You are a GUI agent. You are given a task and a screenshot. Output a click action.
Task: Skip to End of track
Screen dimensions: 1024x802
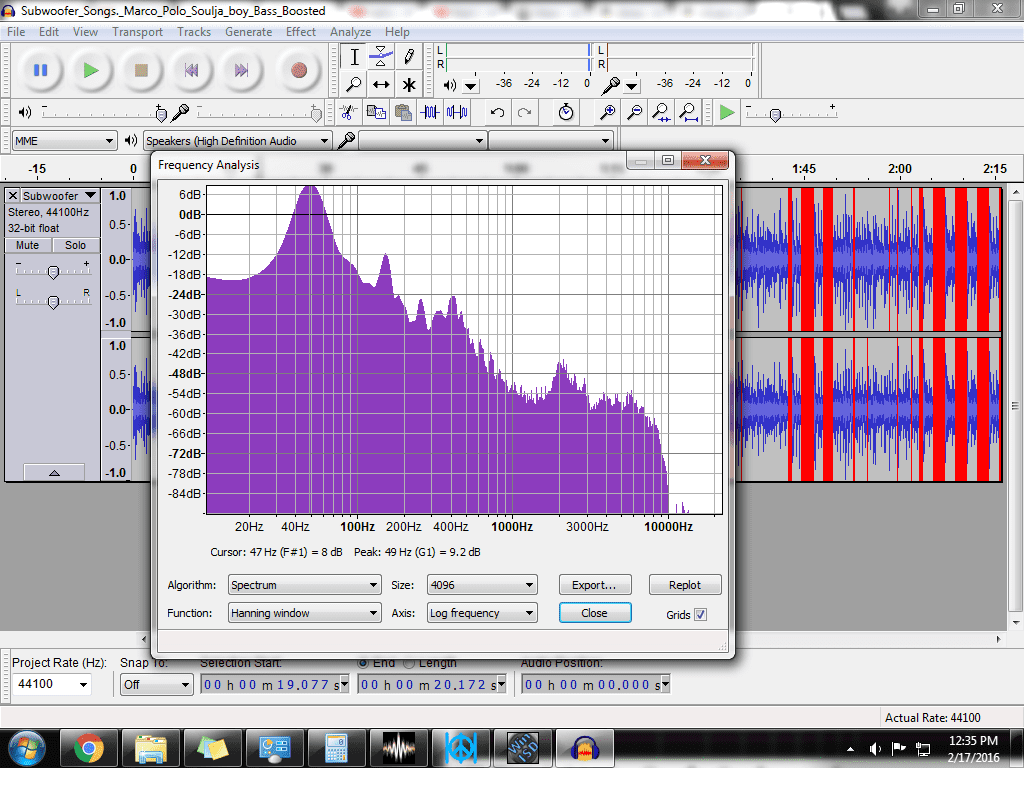pyautogui.click(x=241, y=71)
